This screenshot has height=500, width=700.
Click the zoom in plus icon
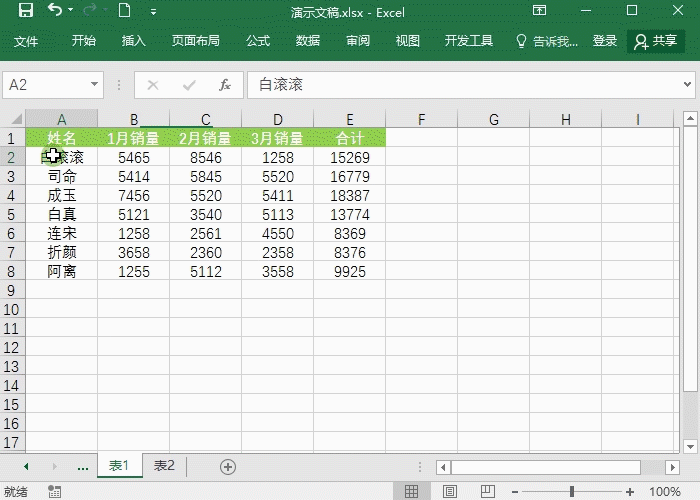tap(633, 491)
